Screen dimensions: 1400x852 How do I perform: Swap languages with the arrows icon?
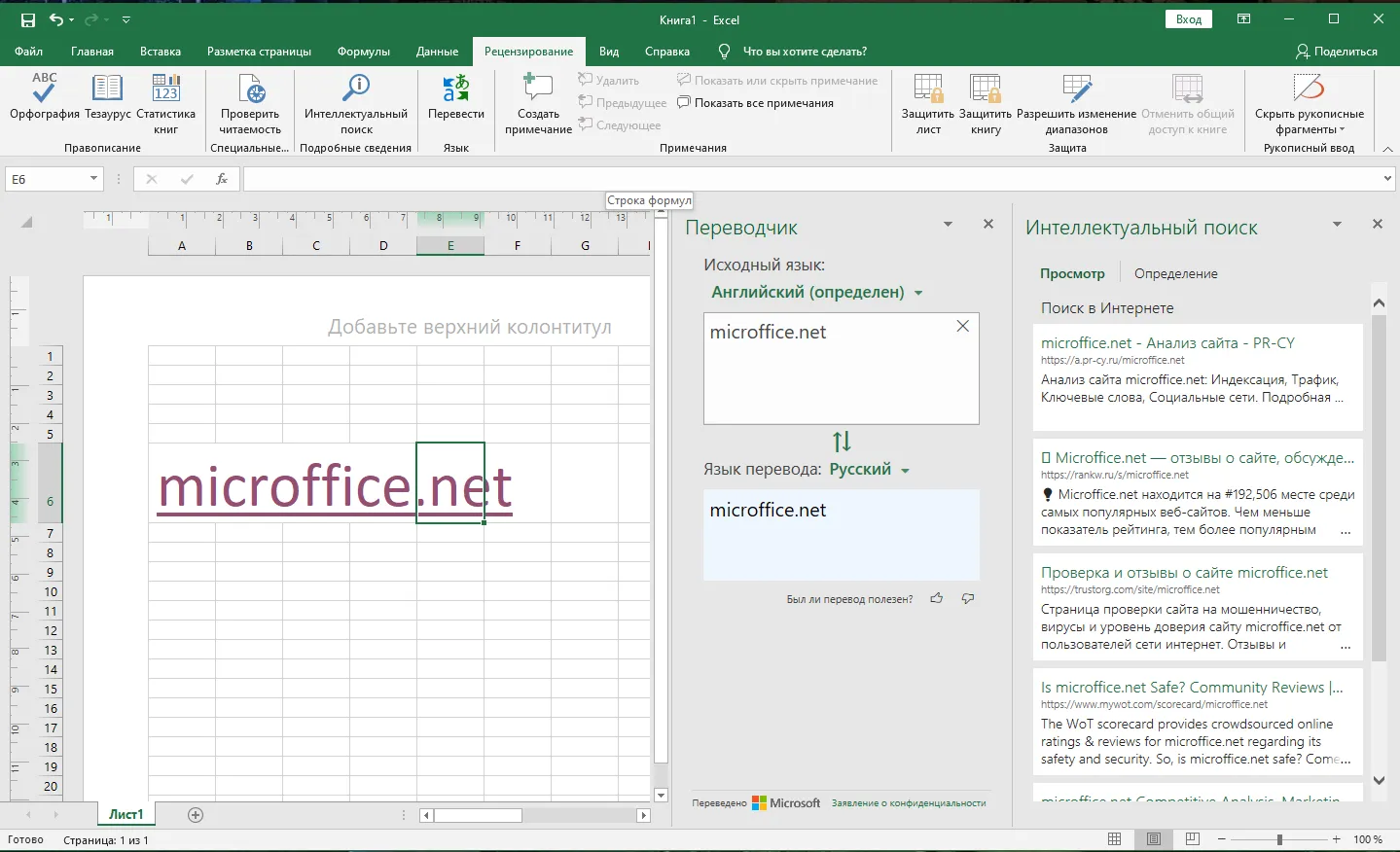[x=842, y=442]
